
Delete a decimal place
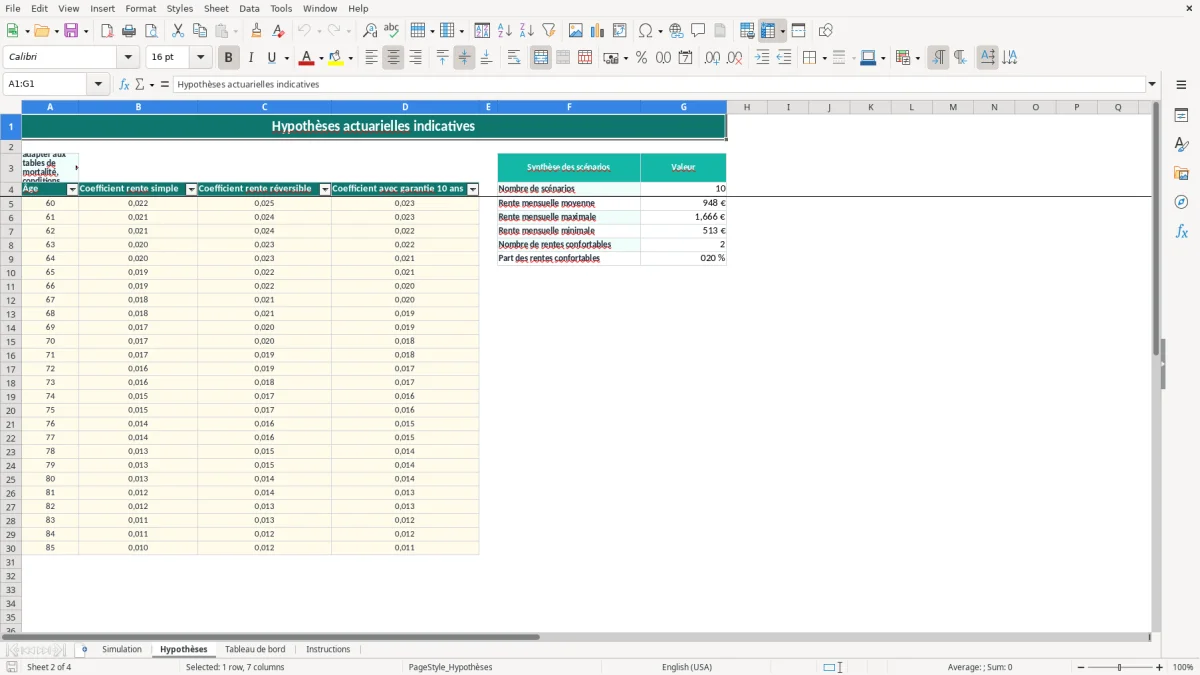click(x=734, y=58)
